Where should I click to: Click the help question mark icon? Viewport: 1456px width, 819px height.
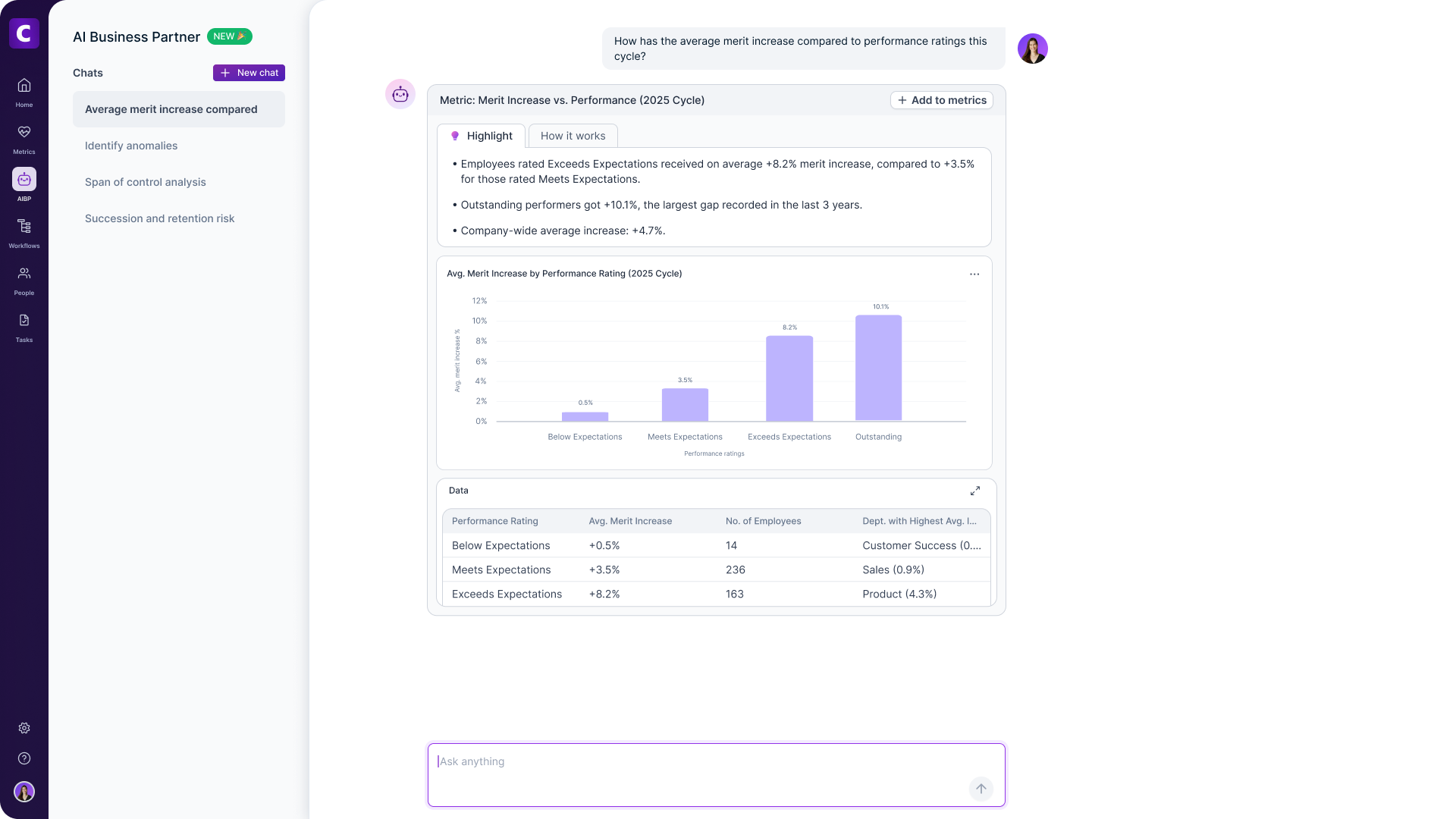pyautogui.click(x=24, y=758)
